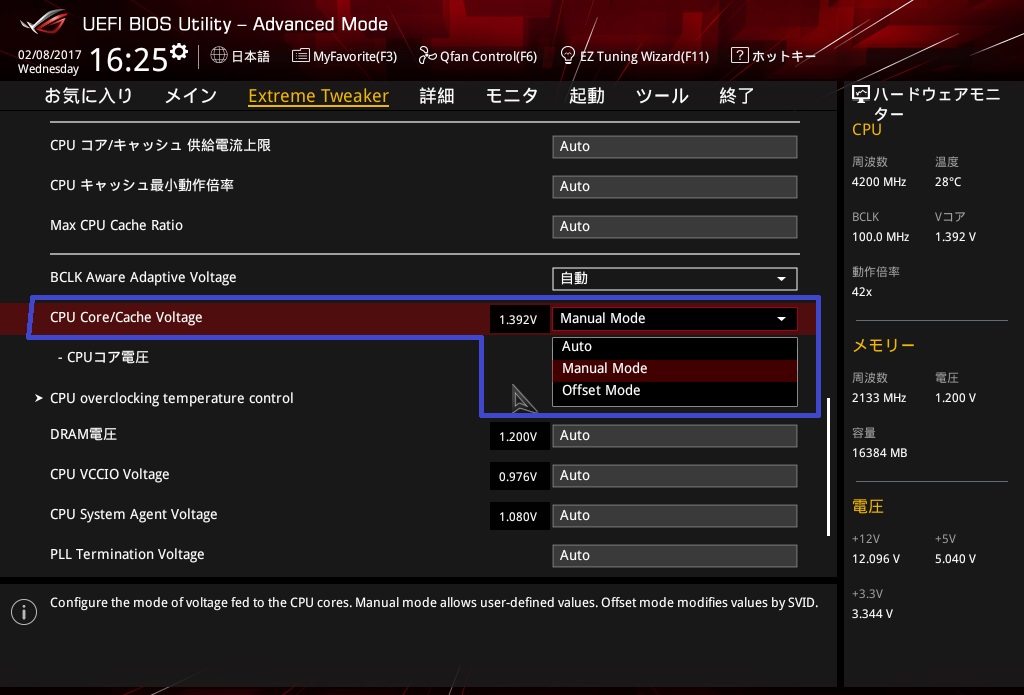
Task: Click the ホットキー label
Action: click(784, 56)
